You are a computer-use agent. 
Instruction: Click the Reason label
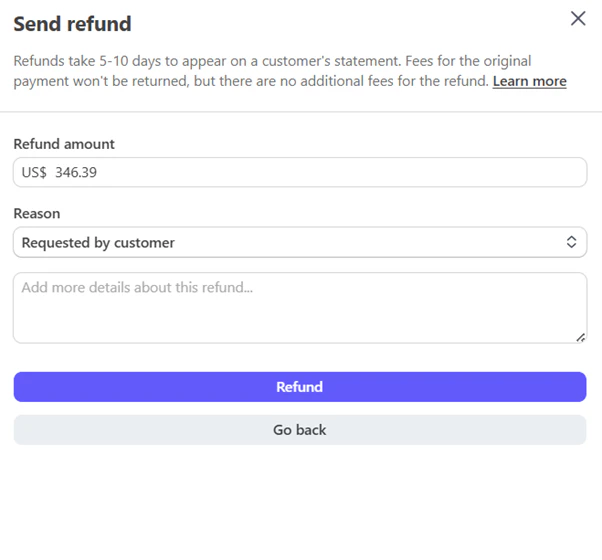[x=37, y=214]
